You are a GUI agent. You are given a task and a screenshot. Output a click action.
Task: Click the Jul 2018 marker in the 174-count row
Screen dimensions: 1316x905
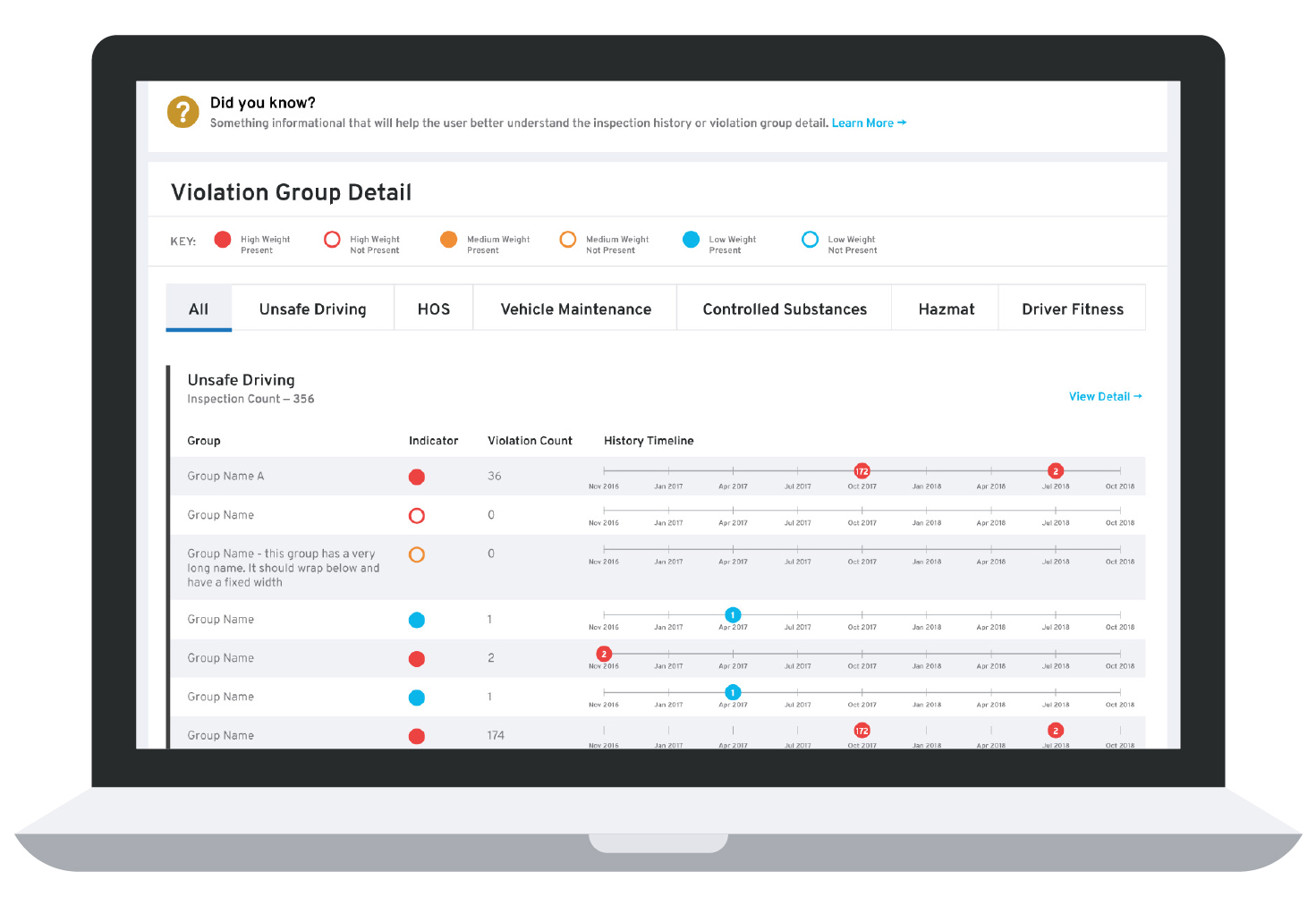pos(1056,731)
